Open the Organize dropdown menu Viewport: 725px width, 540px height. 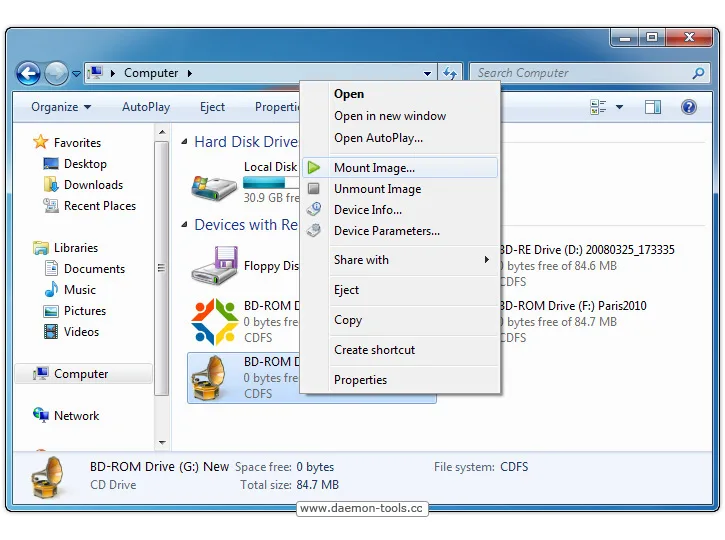pos(61,107)
